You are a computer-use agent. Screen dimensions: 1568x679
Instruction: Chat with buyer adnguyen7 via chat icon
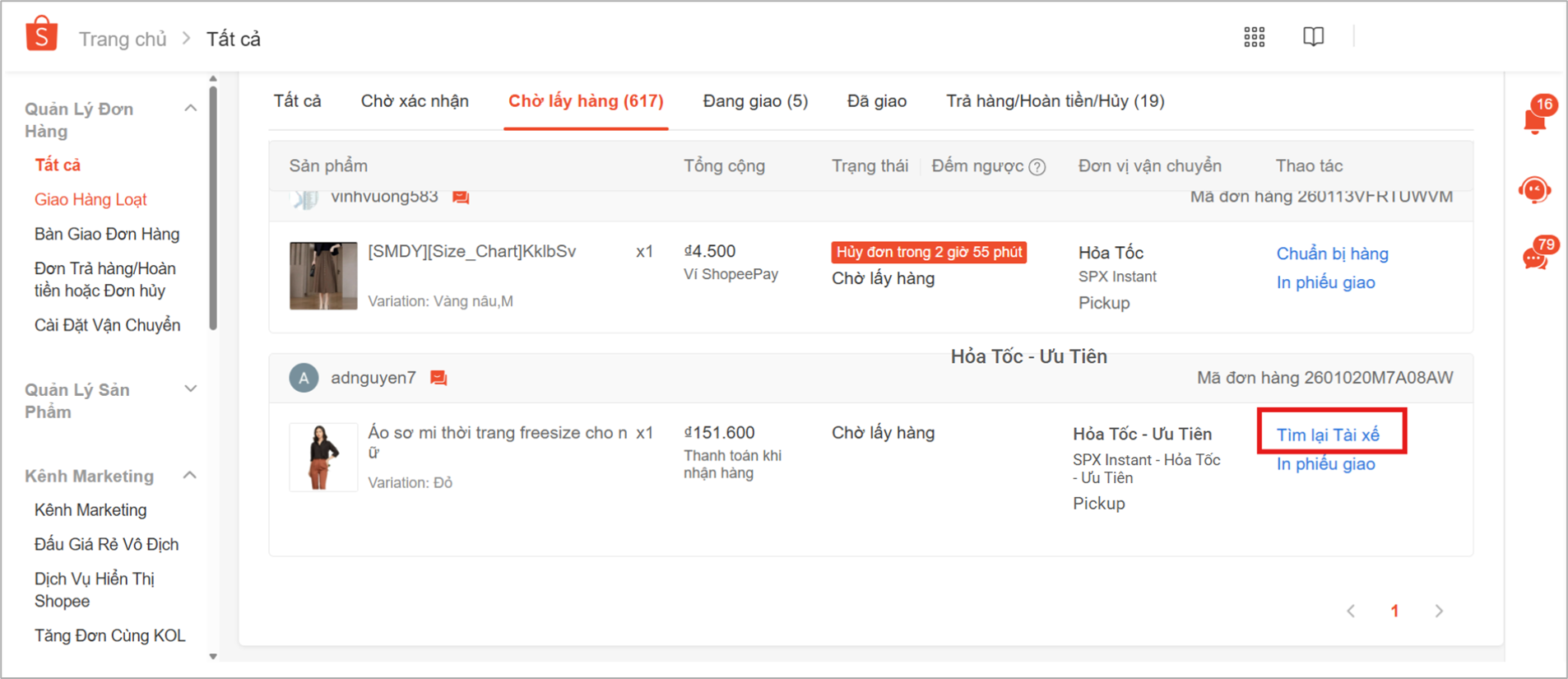[438, 378]
